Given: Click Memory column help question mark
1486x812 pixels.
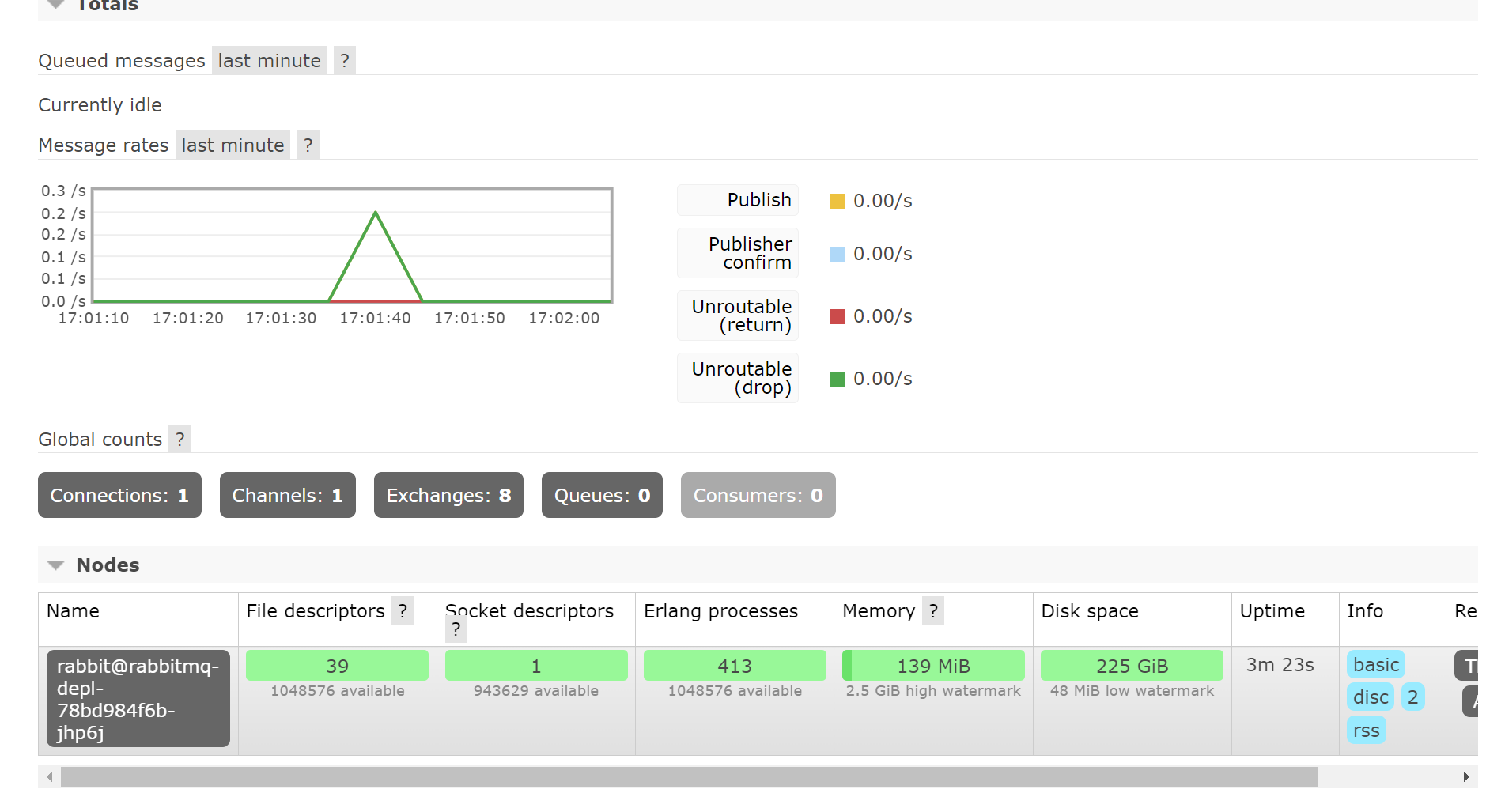Looking at the screenshot, I should tap(933, 611).
